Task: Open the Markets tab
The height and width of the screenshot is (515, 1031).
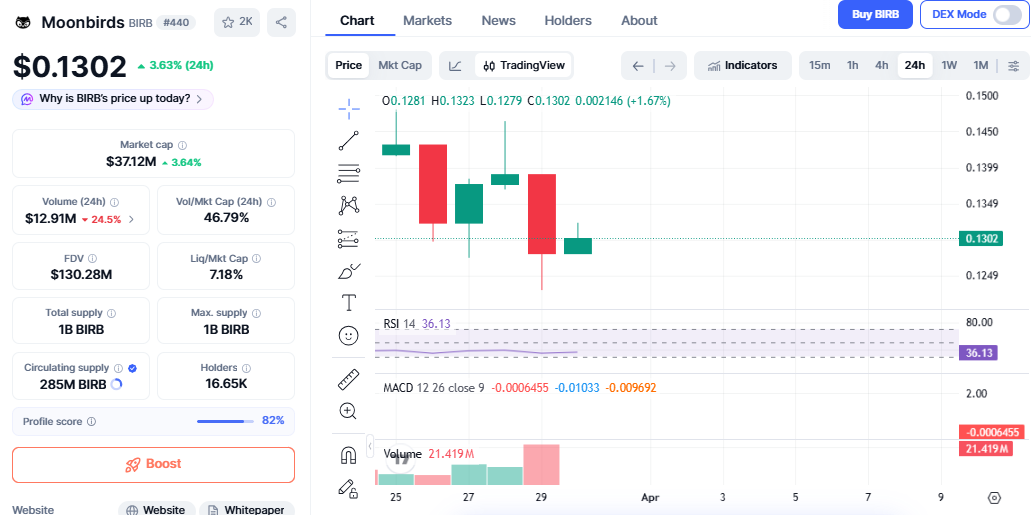Action: pyautogui.click(x=427, y=20)
